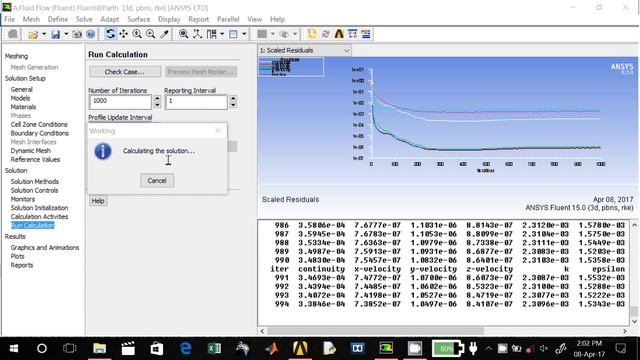Open Windows Start menu
Viewport: 640px width, 360px height.
pyautogui.click(x=13, y=348)
